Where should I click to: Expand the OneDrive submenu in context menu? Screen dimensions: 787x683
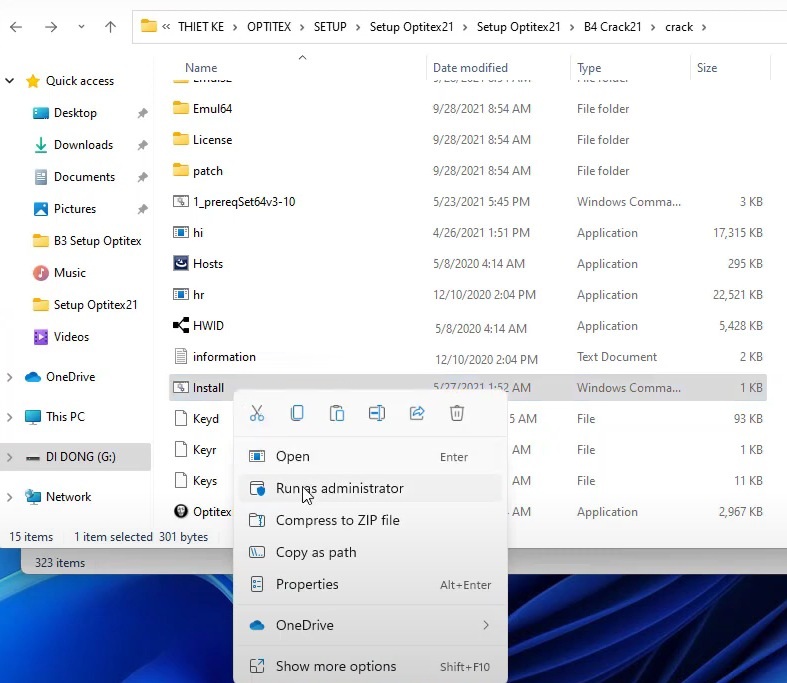(x=486, y=625)
